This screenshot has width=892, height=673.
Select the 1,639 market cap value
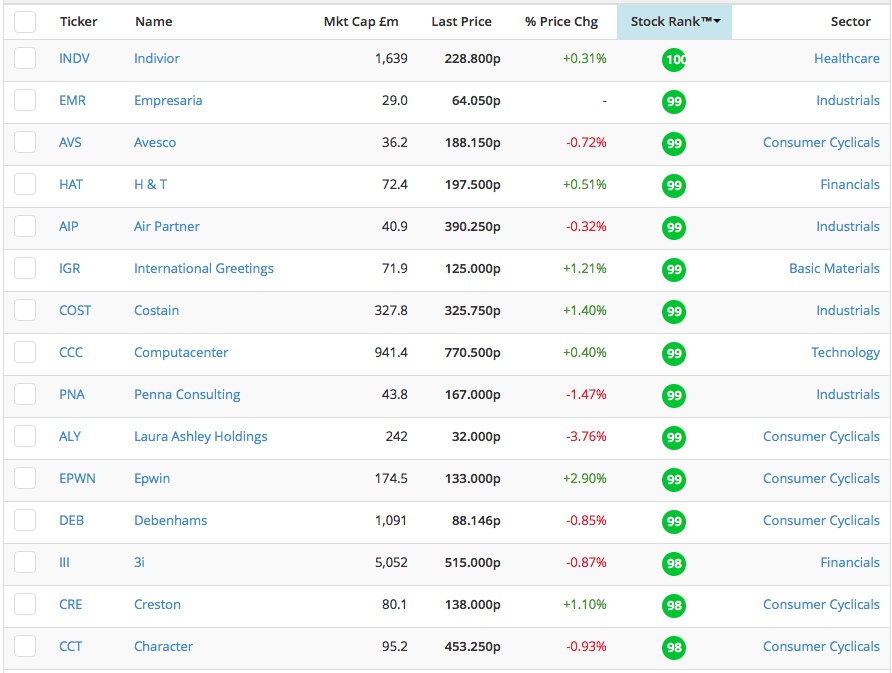tap(391, 59)
